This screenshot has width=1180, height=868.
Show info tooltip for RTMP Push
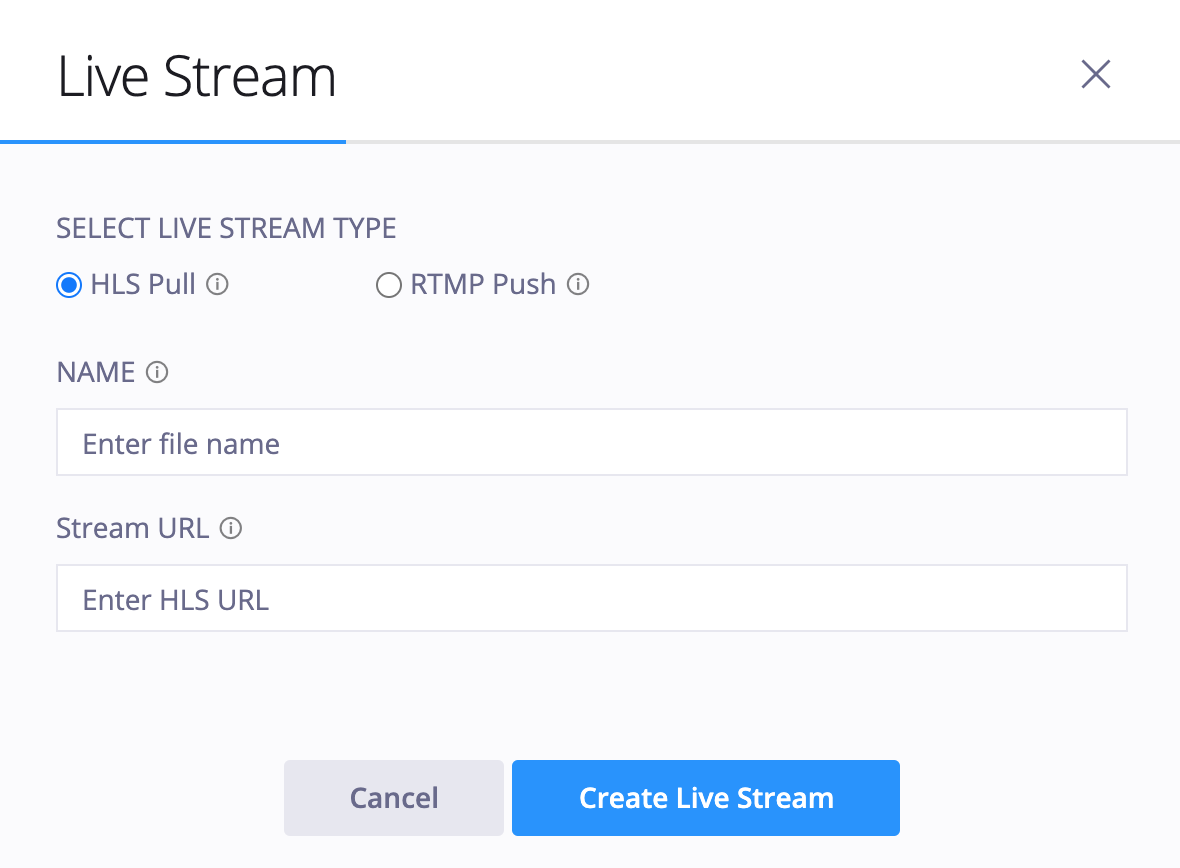point(578,285)
